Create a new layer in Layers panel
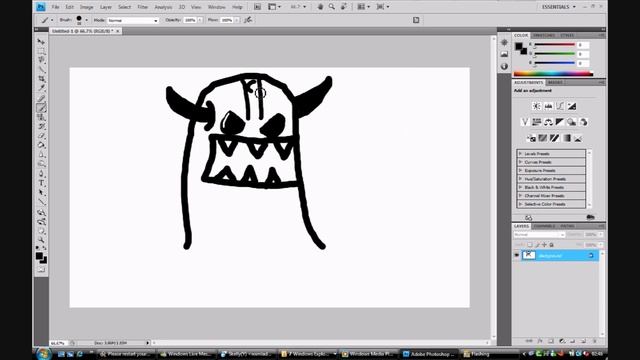The height and width of the screenshot is (360, 640). 583,341
